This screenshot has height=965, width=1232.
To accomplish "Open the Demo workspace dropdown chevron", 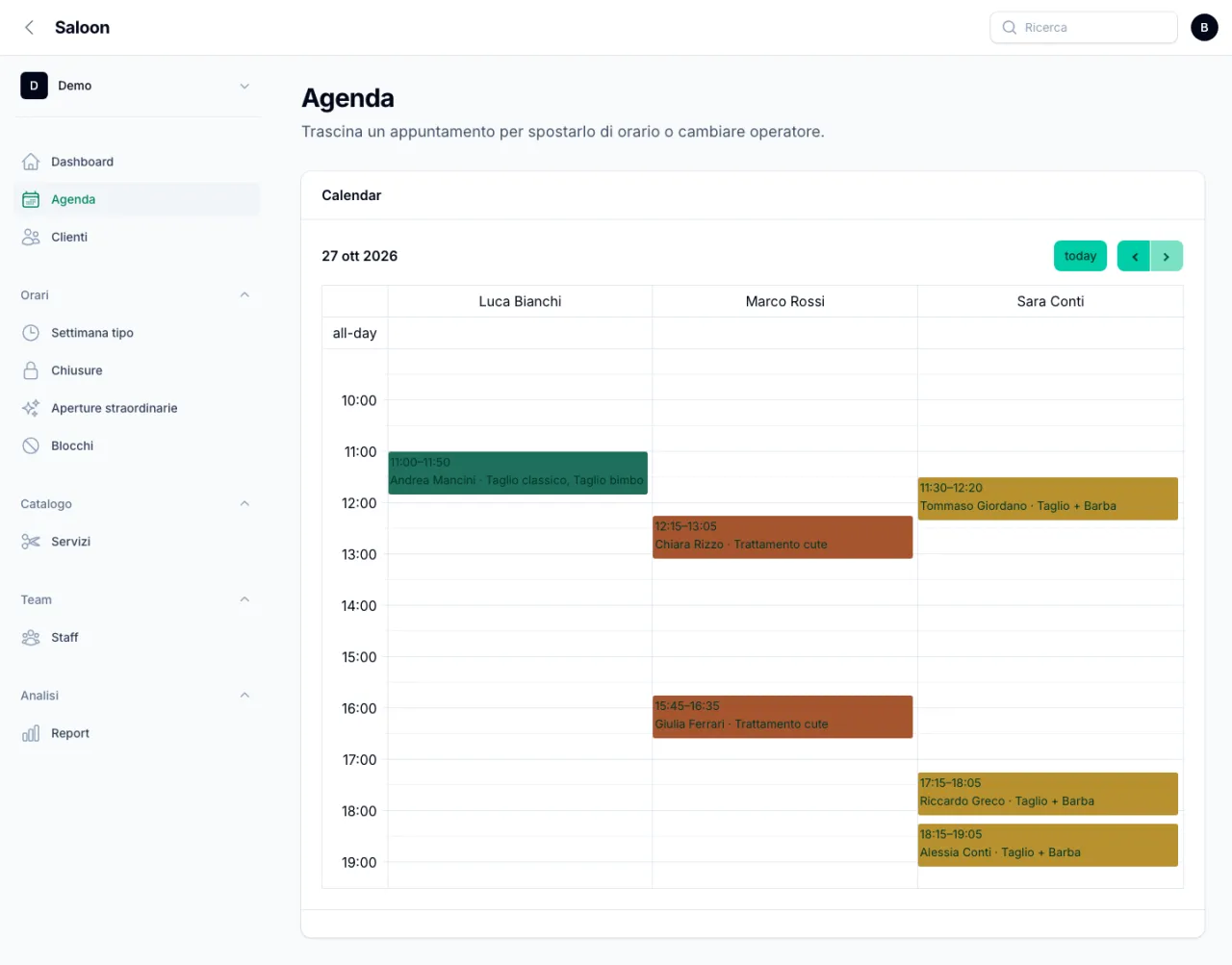I will point(244,86).
